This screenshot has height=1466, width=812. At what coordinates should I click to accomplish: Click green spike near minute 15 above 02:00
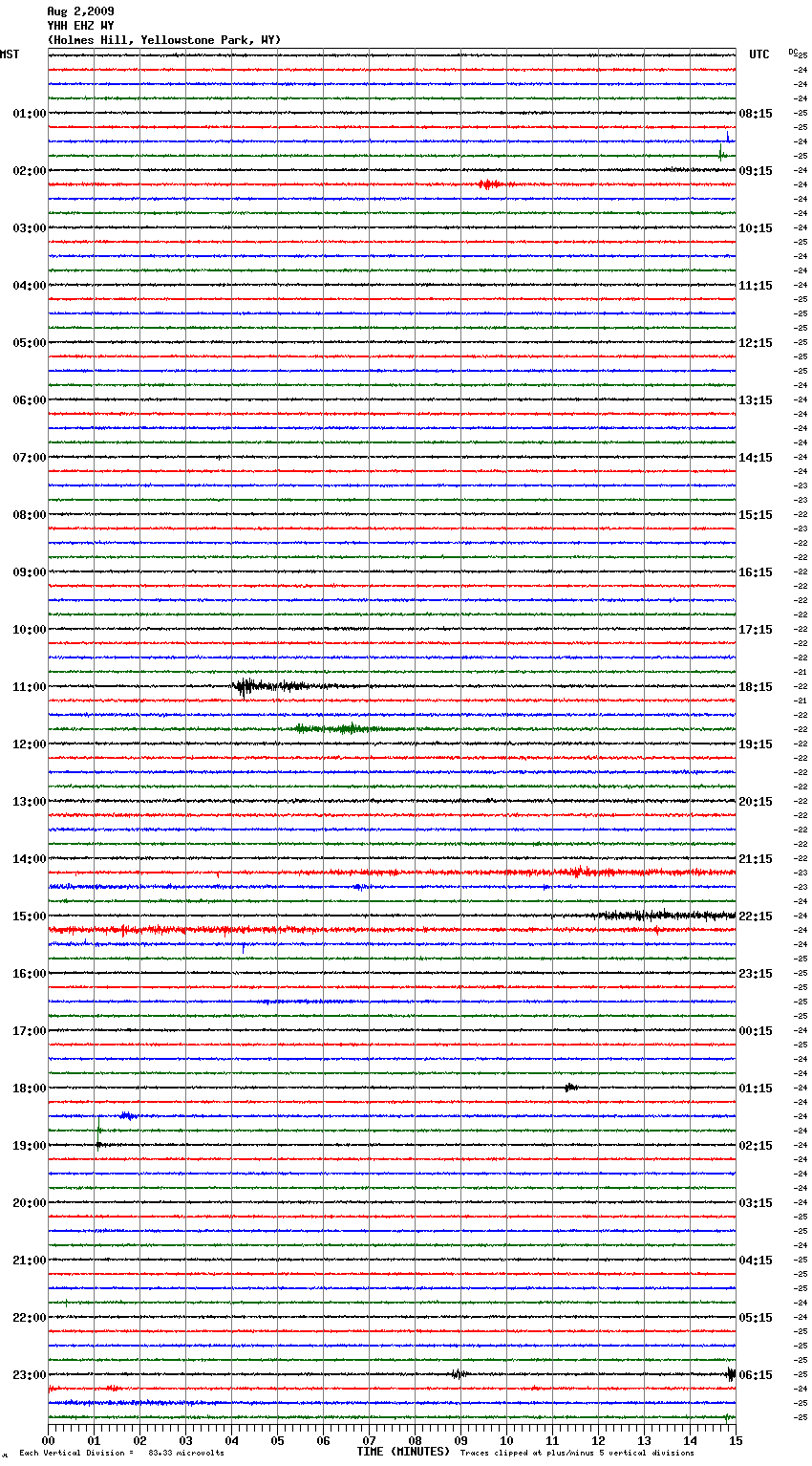click(x=721, y=151)
